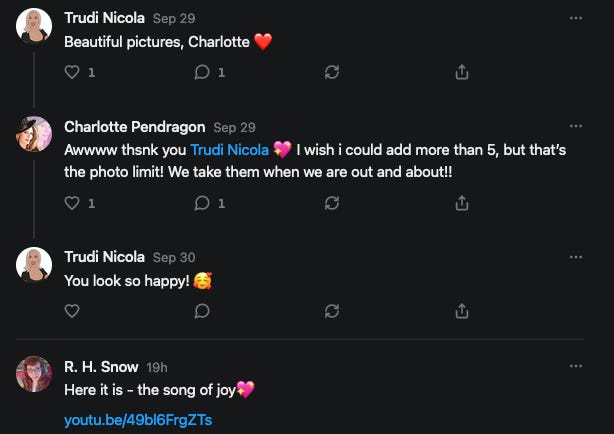Viewport: 614px width, 434px height.
Task: Open the youtu.be/49bl6FrgZTs link
Action: click(138, 420)
